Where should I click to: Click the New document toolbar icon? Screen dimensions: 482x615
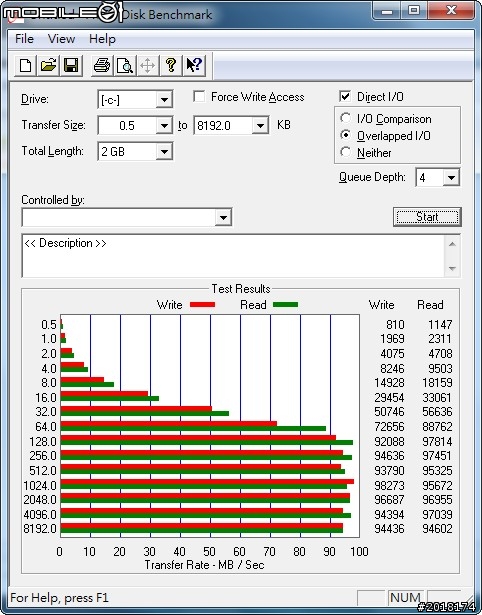(x=25, y=65)
